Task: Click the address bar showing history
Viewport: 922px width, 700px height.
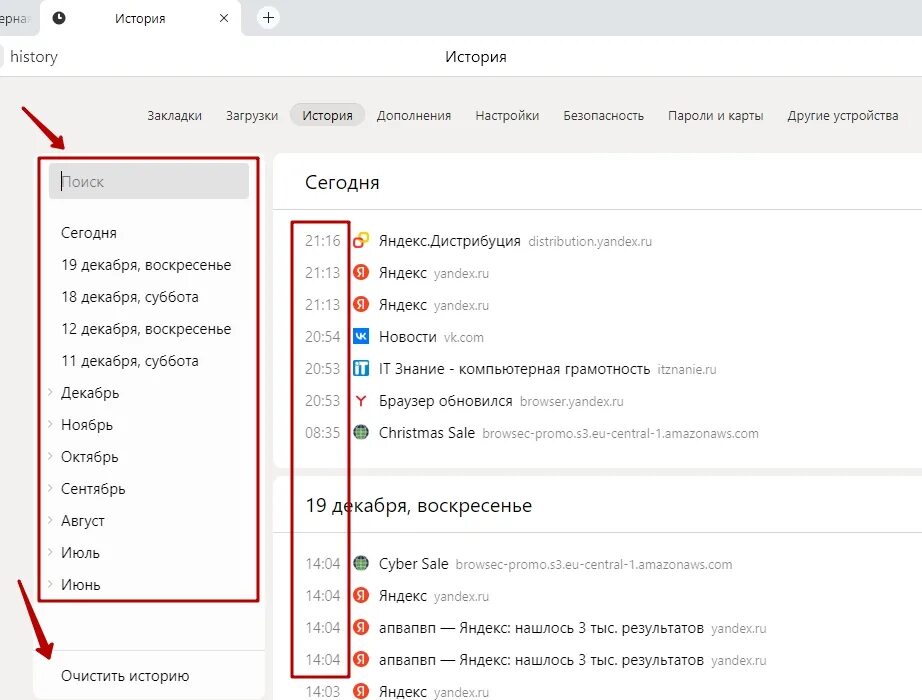Action: point(34,56)
